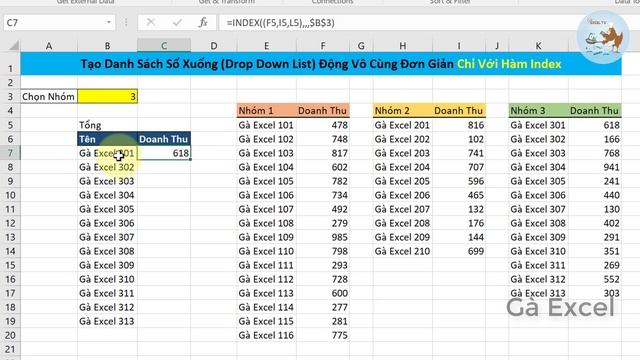Select column B header
Screen dimensions: 640x360
107,46
